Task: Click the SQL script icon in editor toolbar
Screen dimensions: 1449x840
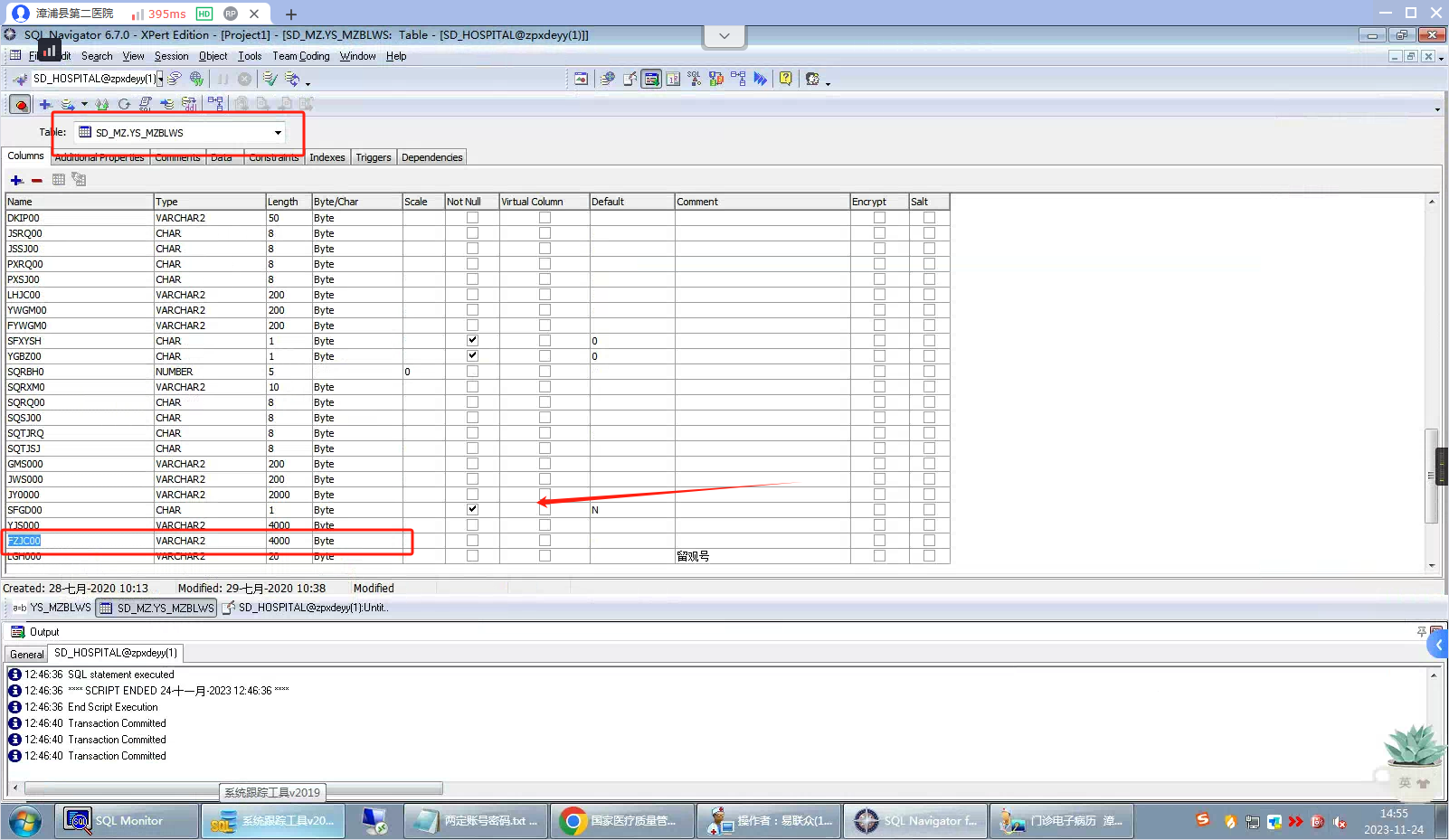Action: click(145, 104)
